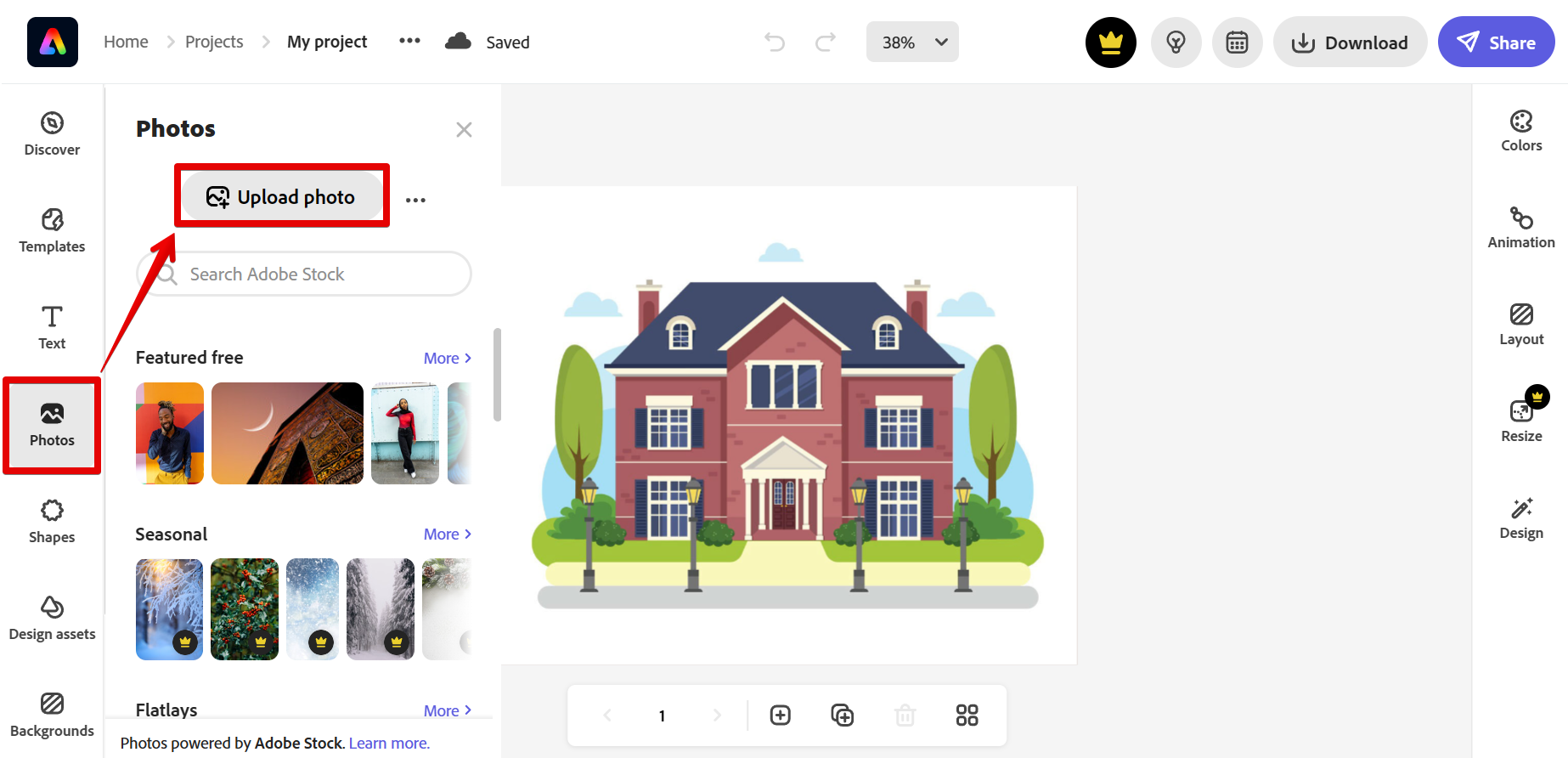Select the snowy forest road photo
This screenshot has height=758, width=1568.
tap(381, 609)
